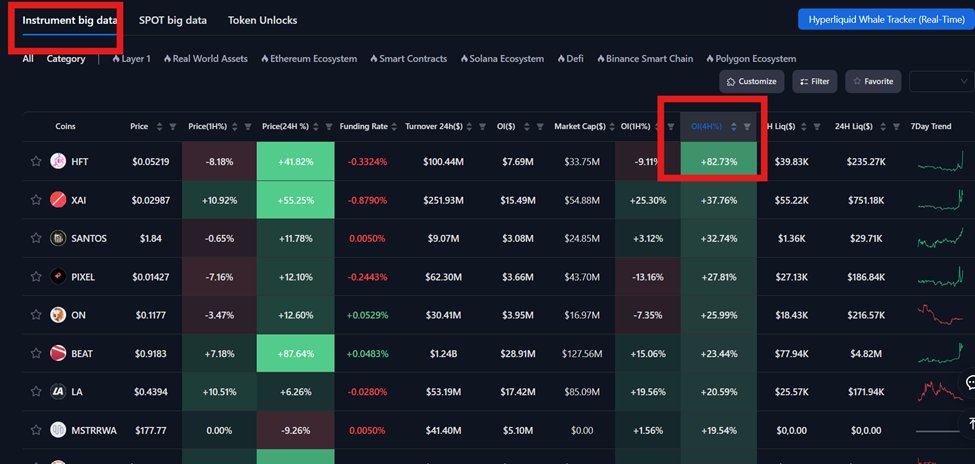Click the MSTRRWA coin logo

pos(58,430)
